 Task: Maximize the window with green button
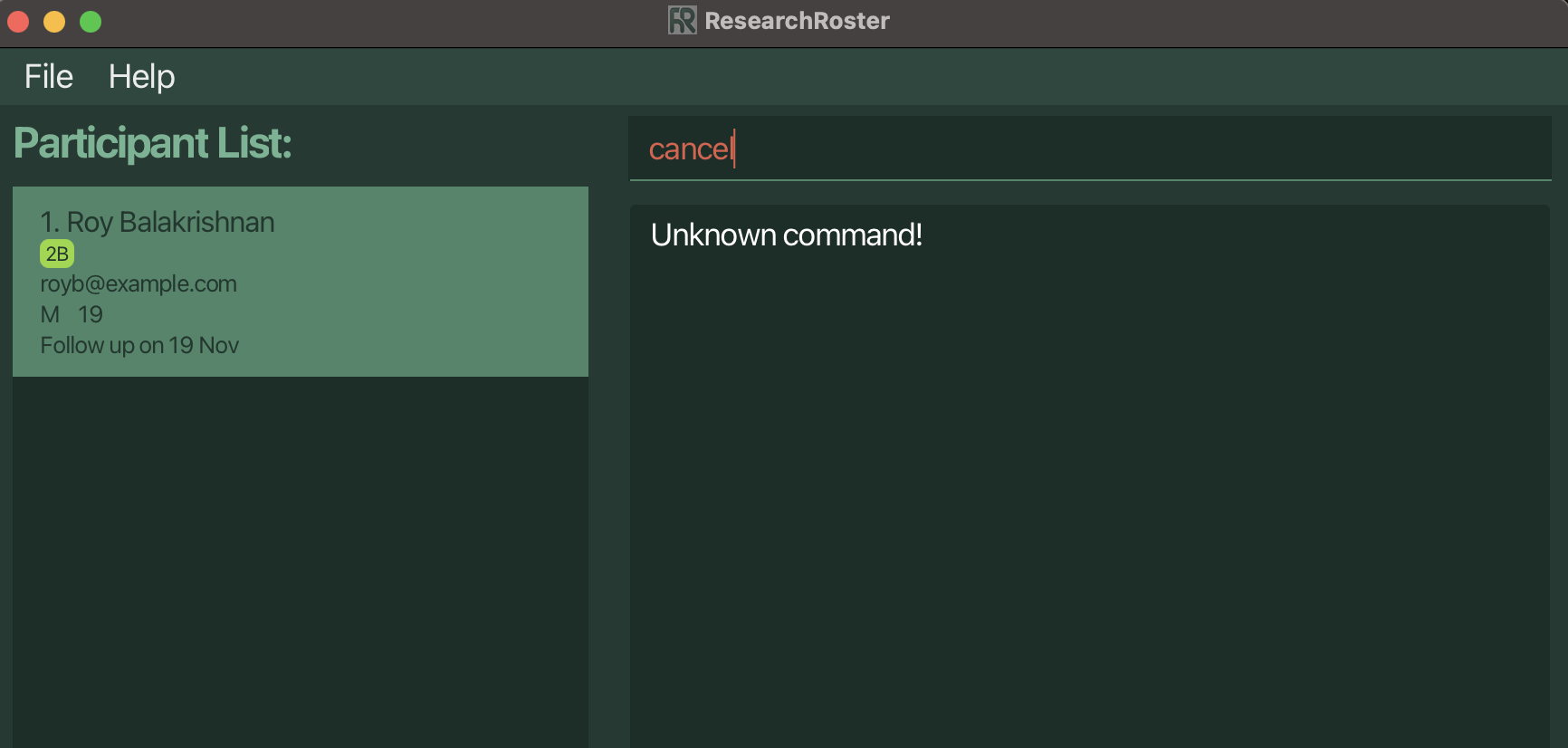tap(91, 22)
